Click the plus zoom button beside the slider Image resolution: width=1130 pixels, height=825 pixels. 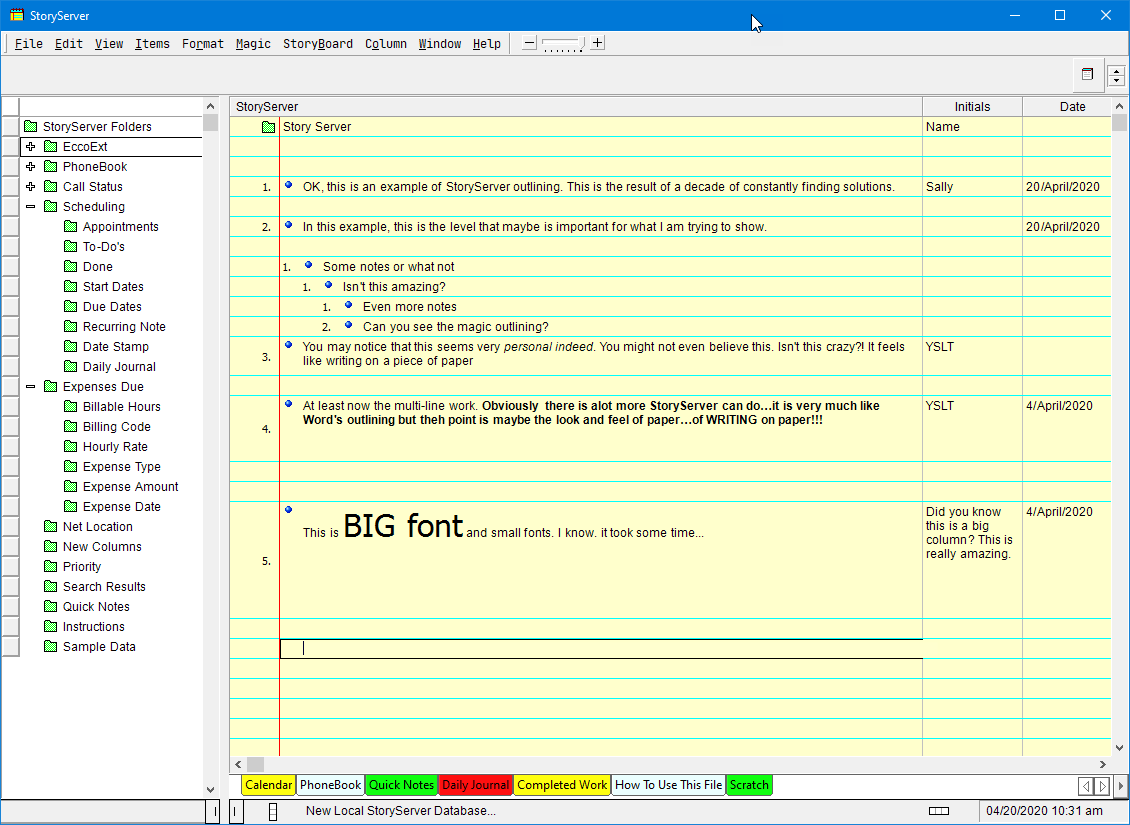click(x=597, y=43)
